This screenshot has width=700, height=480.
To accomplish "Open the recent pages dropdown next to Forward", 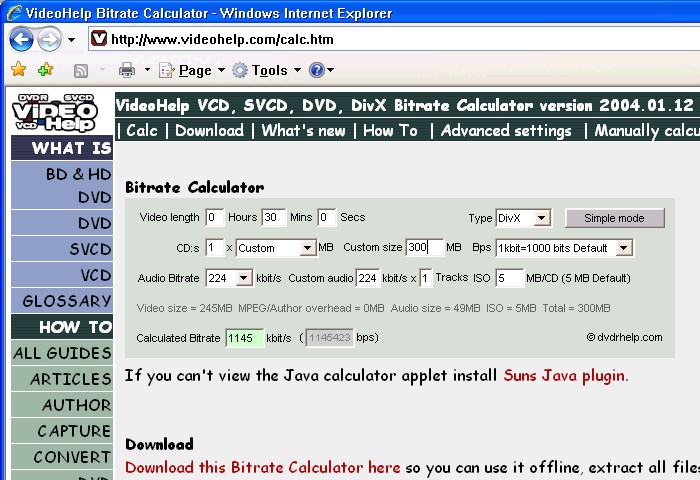I will pos(71,40).
